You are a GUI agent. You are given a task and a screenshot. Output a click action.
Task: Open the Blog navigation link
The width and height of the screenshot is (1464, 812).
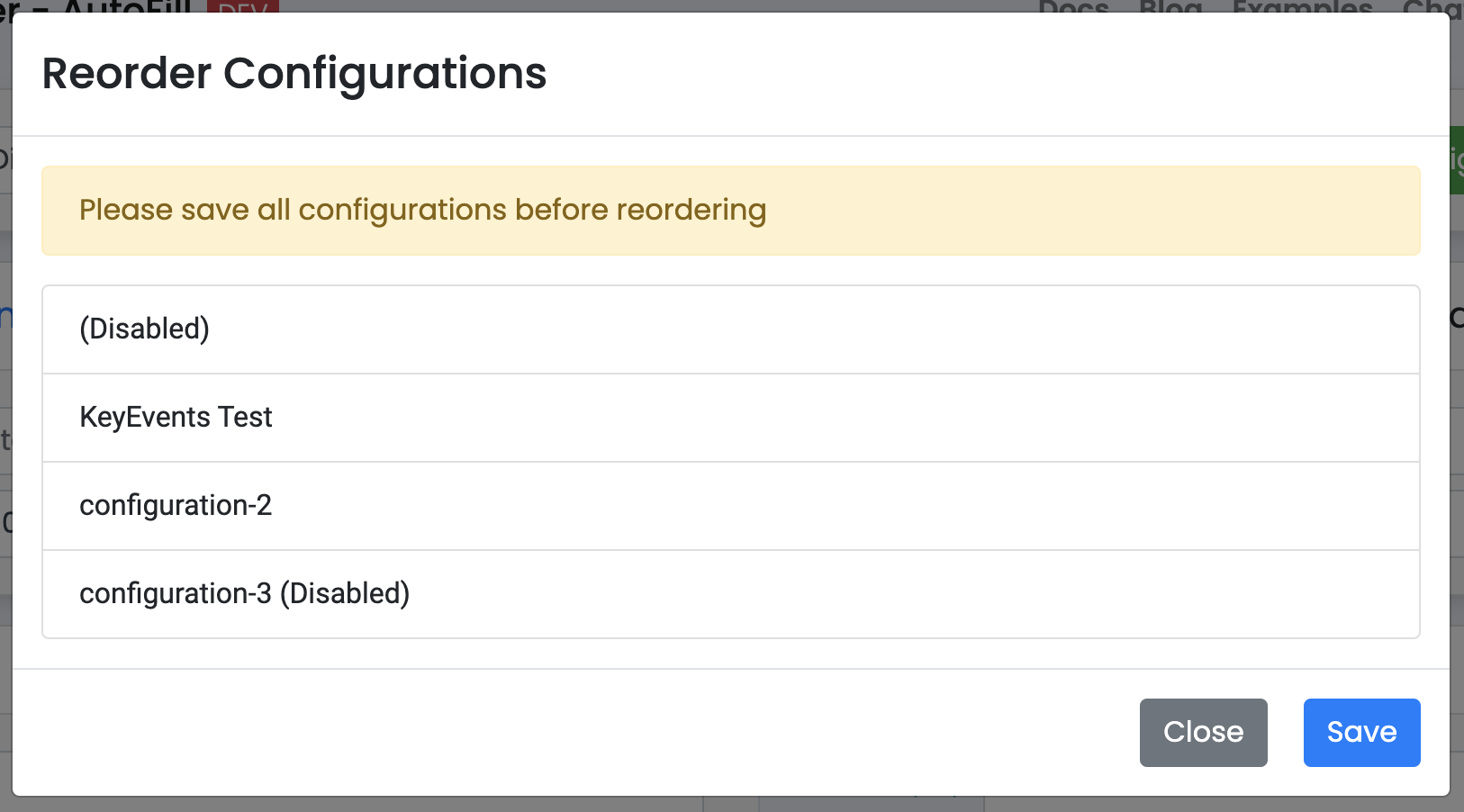point(1170,7)
